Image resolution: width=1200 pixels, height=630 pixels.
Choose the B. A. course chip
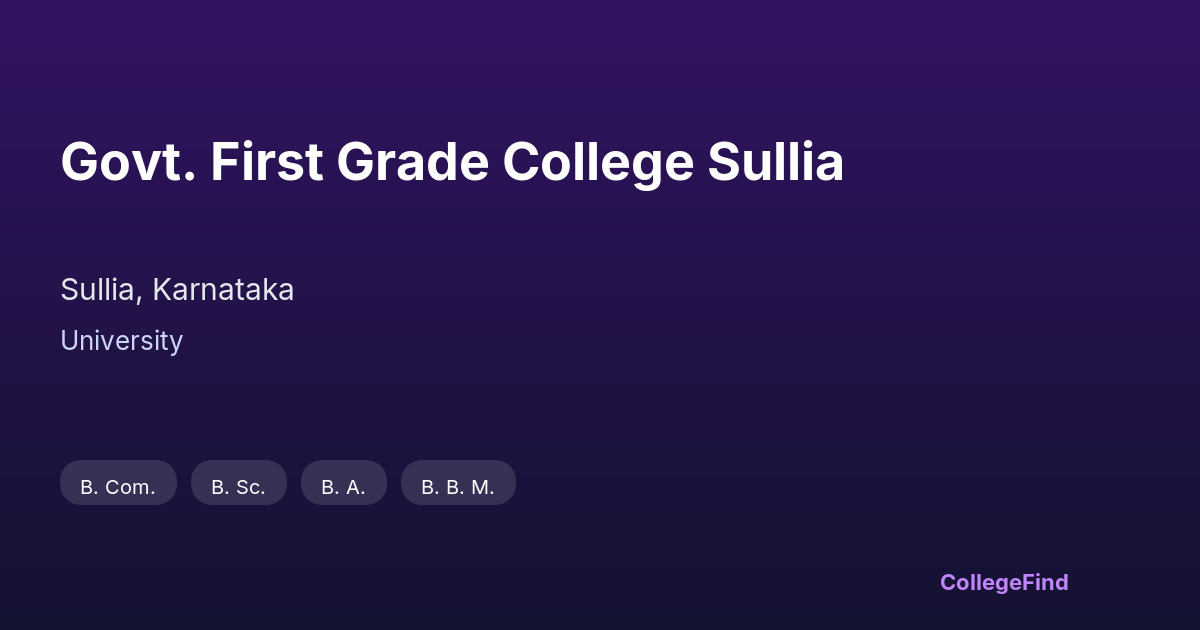343,483
